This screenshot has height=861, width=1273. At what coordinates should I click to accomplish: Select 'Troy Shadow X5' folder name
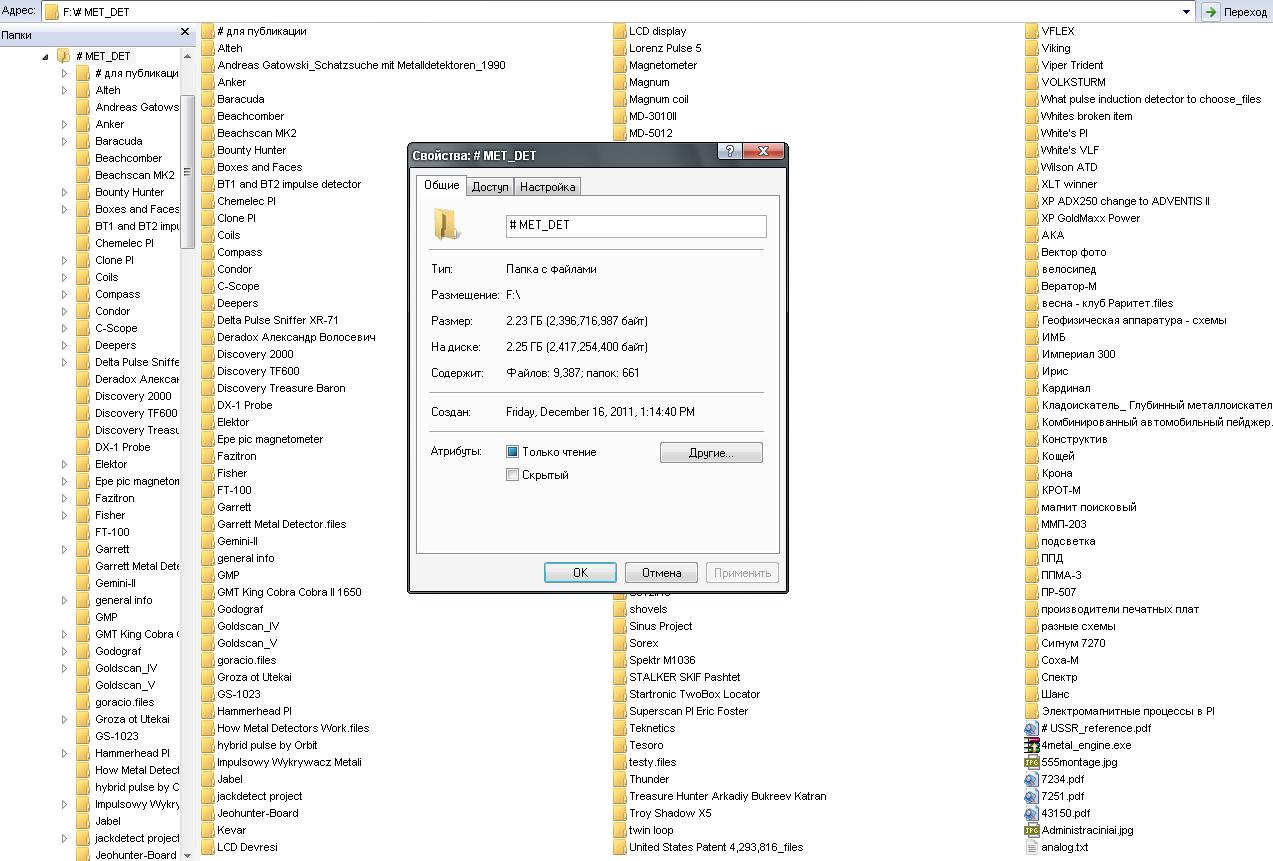click(670, 813)
